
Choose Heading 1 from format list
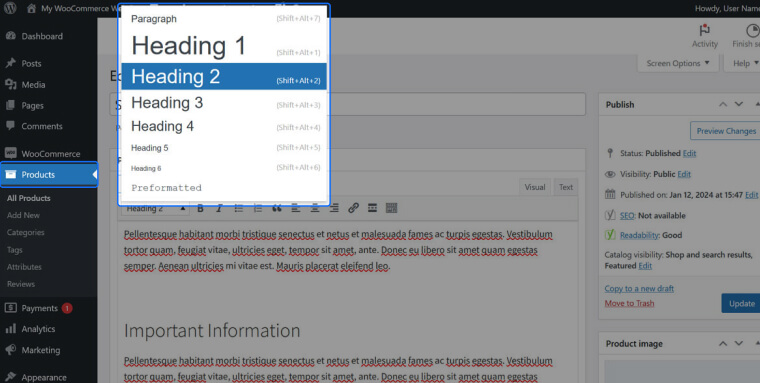coord(224,46)
